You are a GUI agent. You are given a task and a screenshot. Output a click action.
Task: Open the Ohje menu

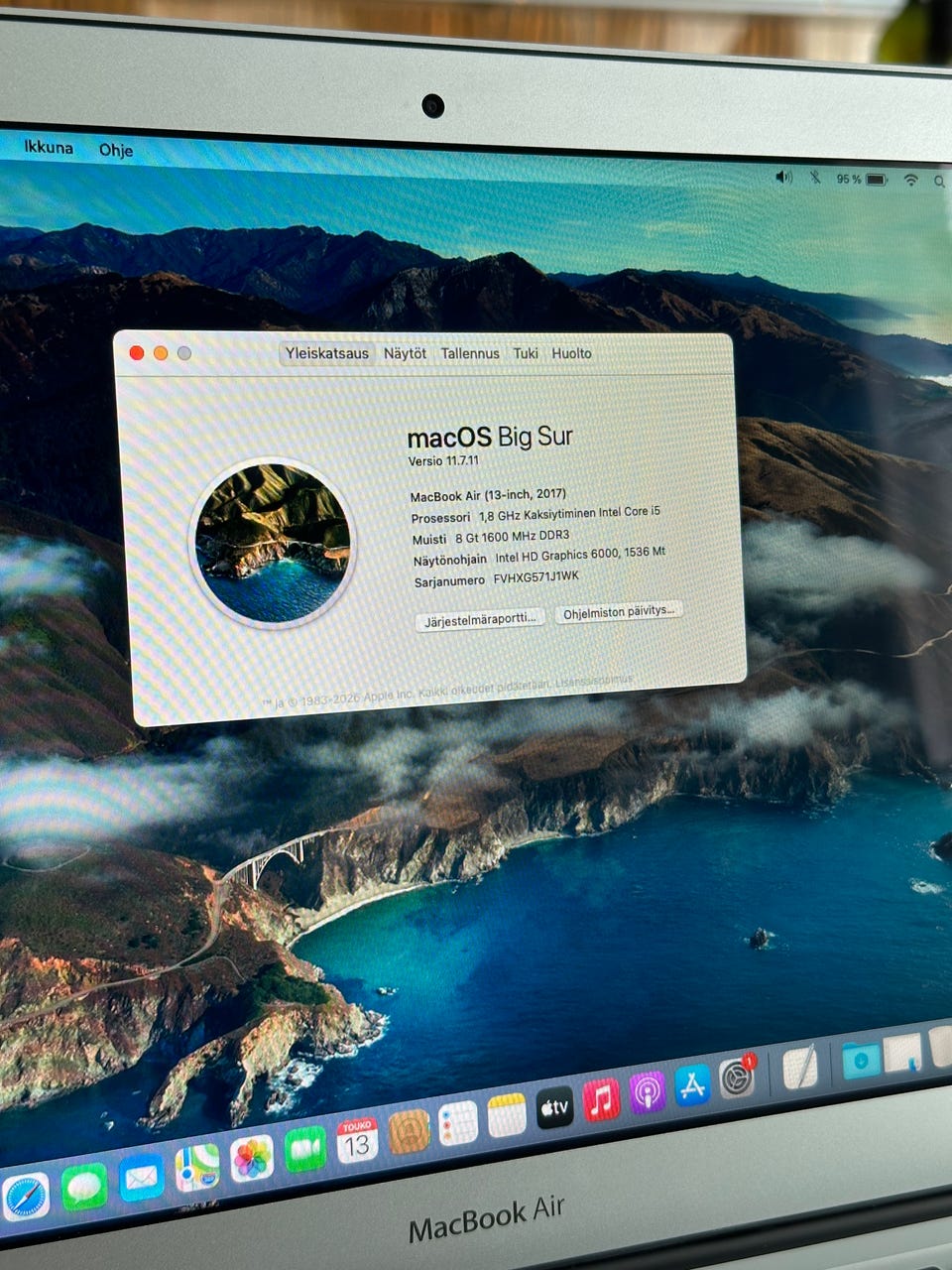(115, 150)
